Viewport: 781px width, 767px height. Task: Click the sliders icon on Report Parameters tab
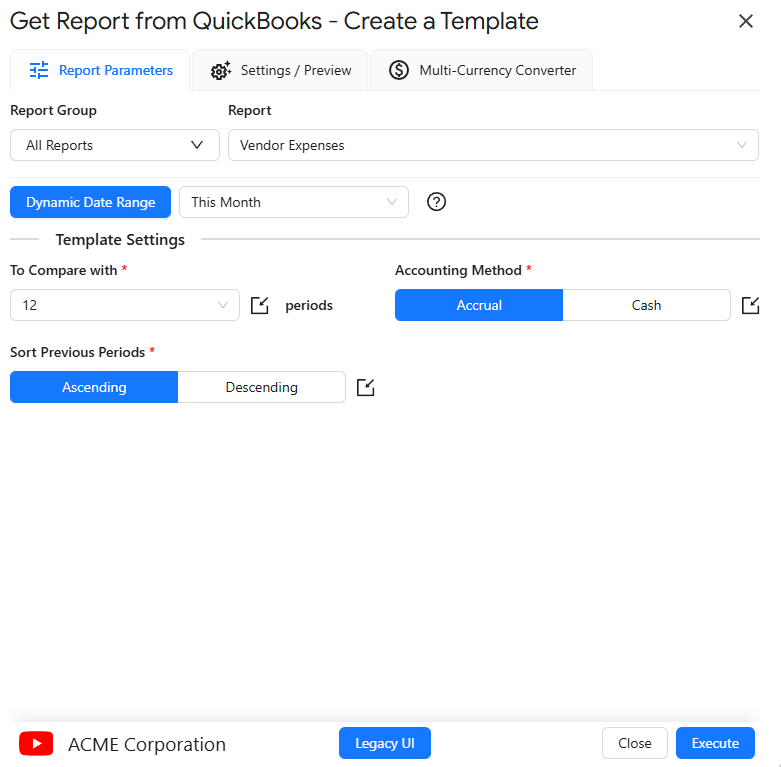(39, 70)
